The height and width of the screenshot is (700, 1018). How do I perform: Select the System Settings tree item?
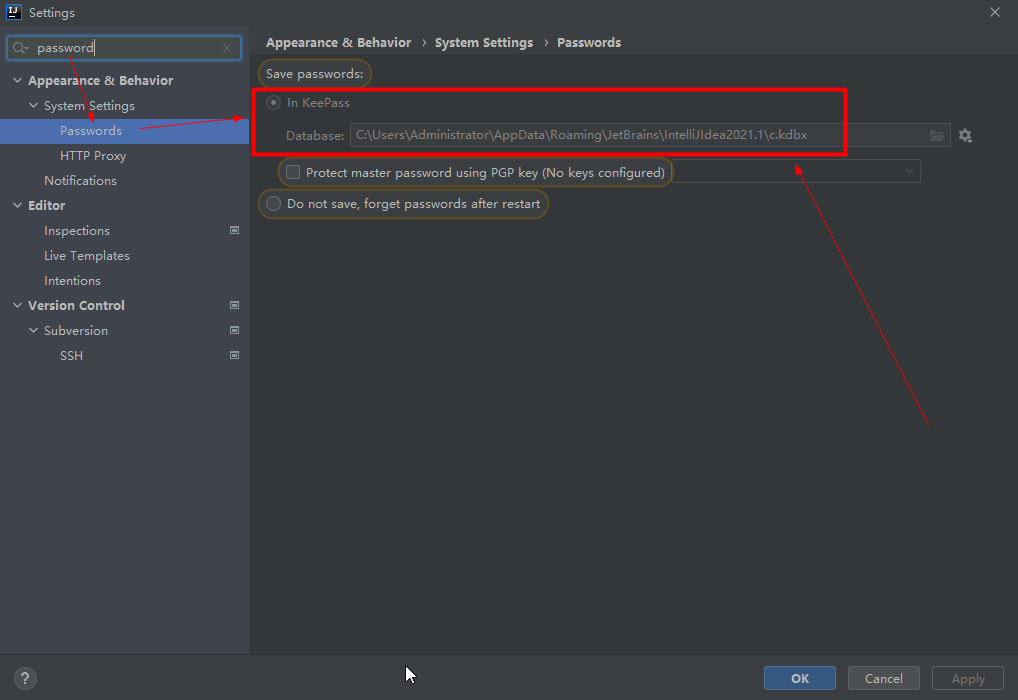[x=90, y=106]
